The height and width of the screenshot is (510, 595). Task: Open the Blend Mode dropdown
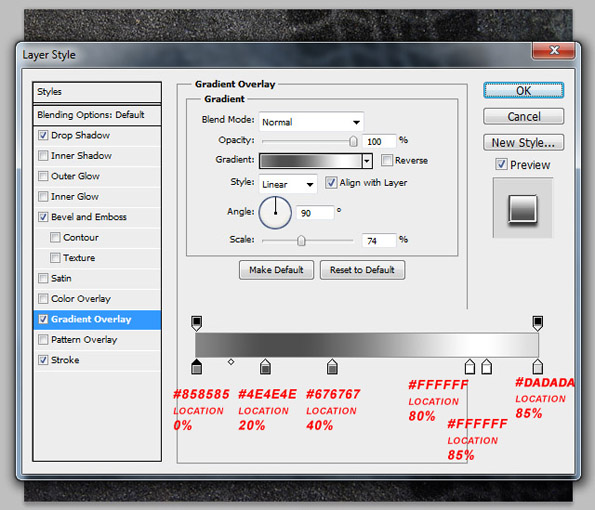coord(311,122)
